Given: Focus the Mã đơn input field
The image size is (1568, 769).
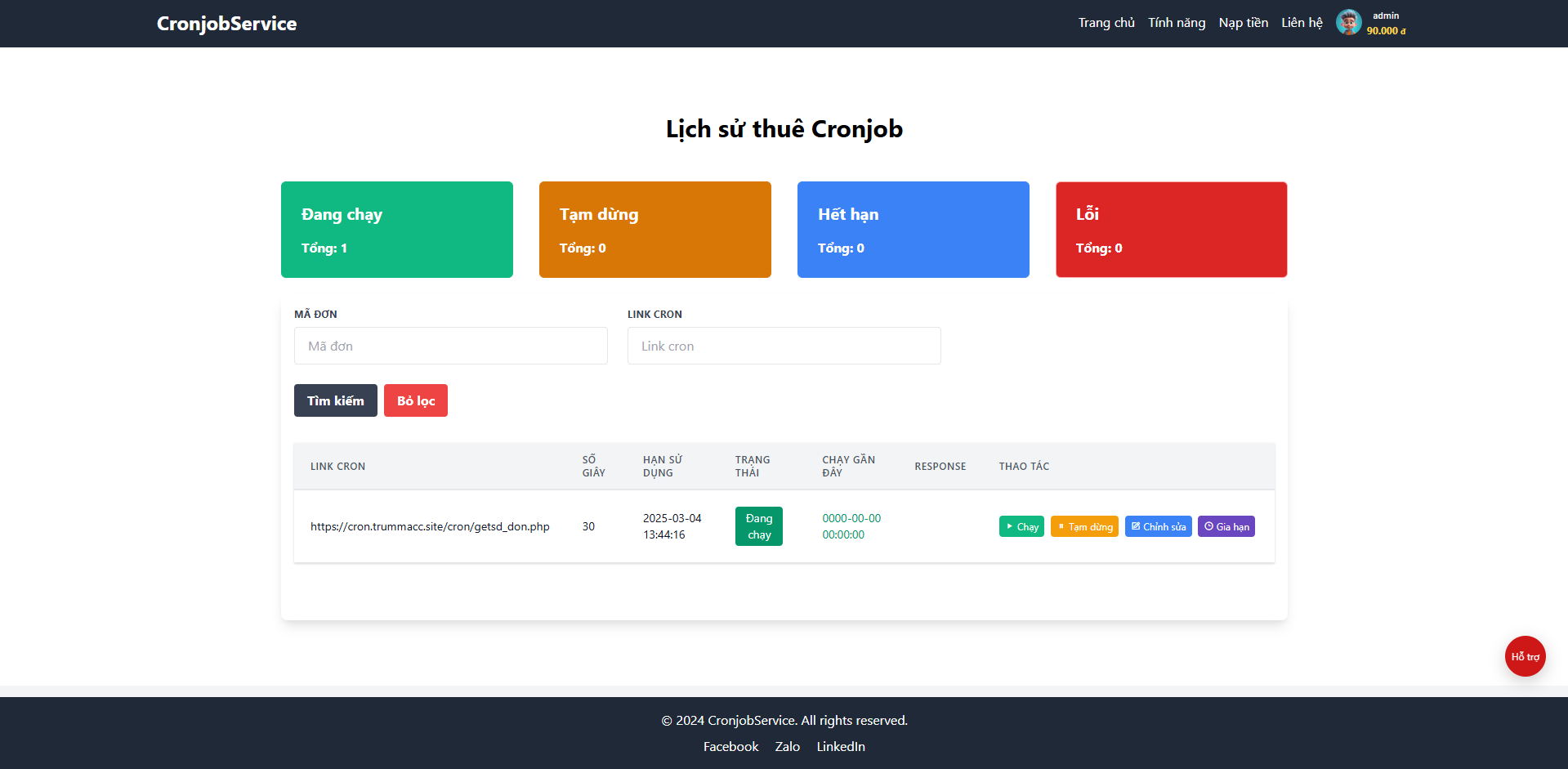Looking at the screenshot, I should point(450,346).
